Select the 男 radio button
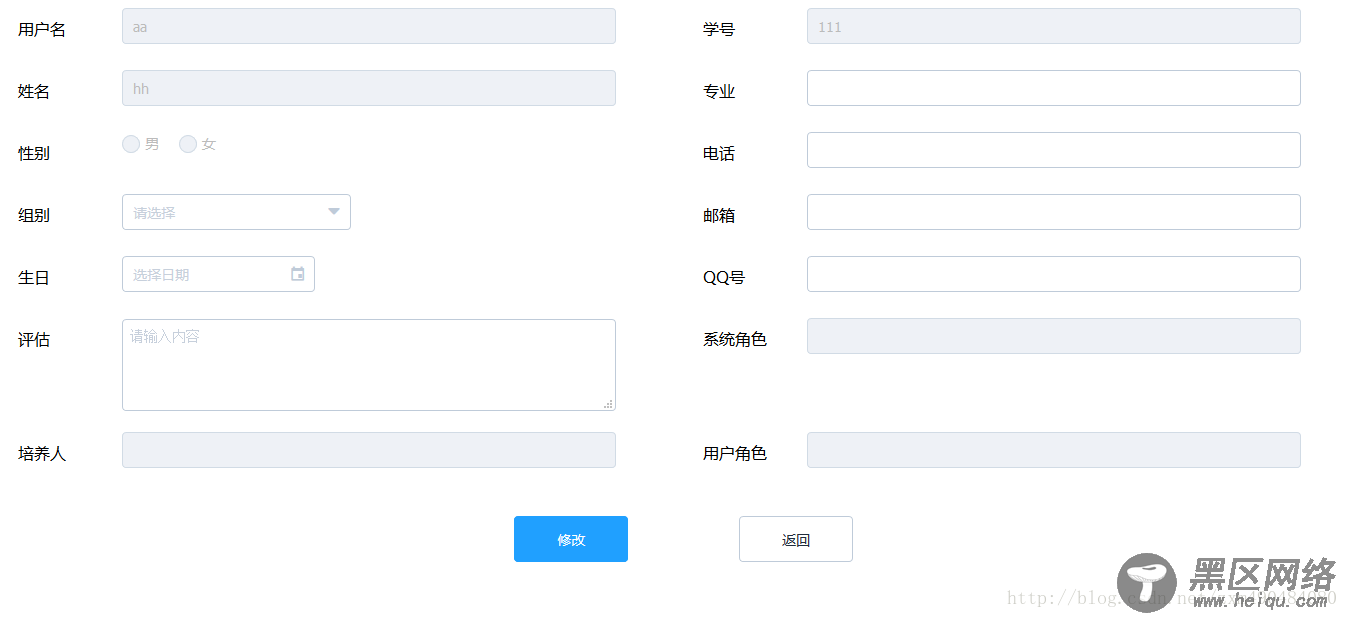 pos(131,144)
